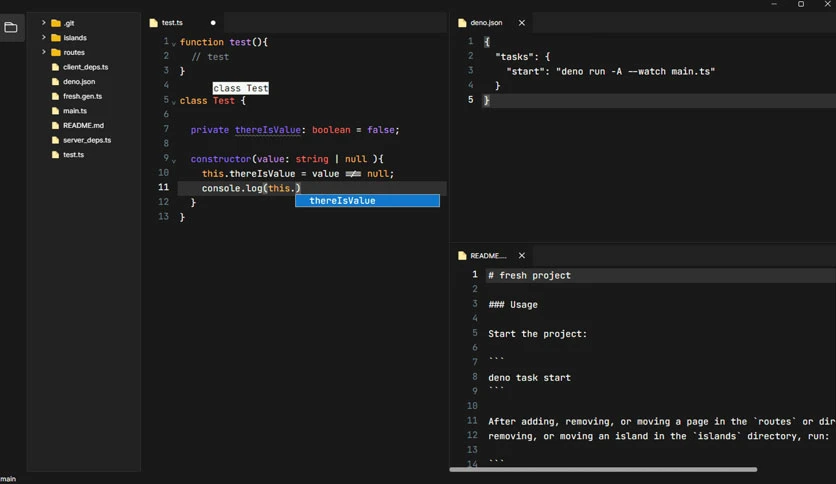Click the client_deps.ts file icon

pyautogui.click(x=55, y=67)
